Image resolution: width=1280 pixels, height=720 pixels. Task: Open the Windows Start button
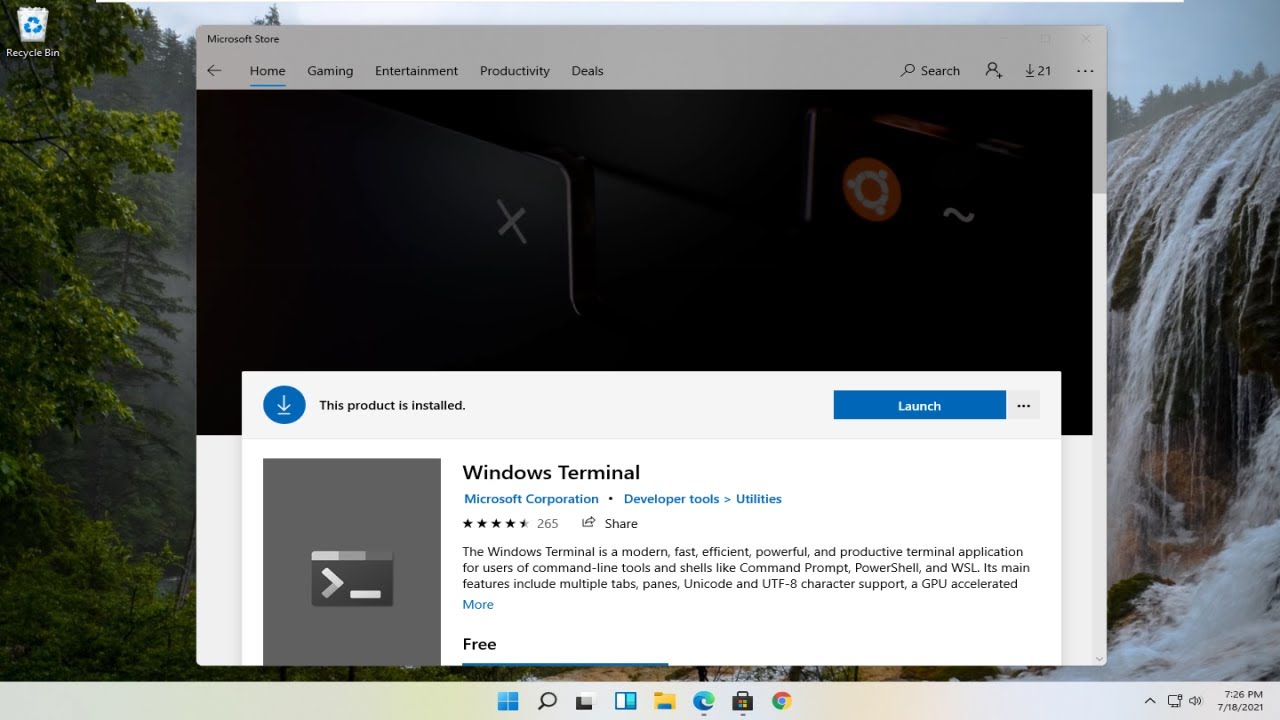508,701
